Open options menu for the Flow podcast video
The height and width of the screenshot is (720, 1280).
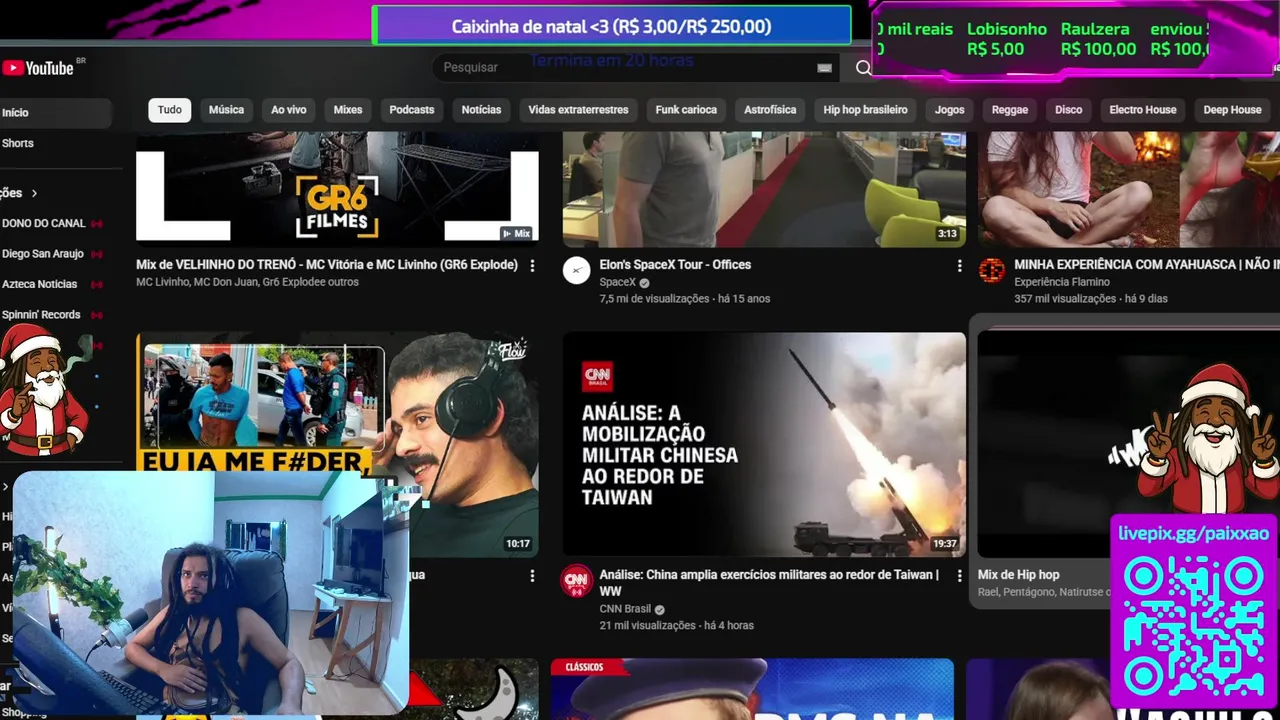532,576
